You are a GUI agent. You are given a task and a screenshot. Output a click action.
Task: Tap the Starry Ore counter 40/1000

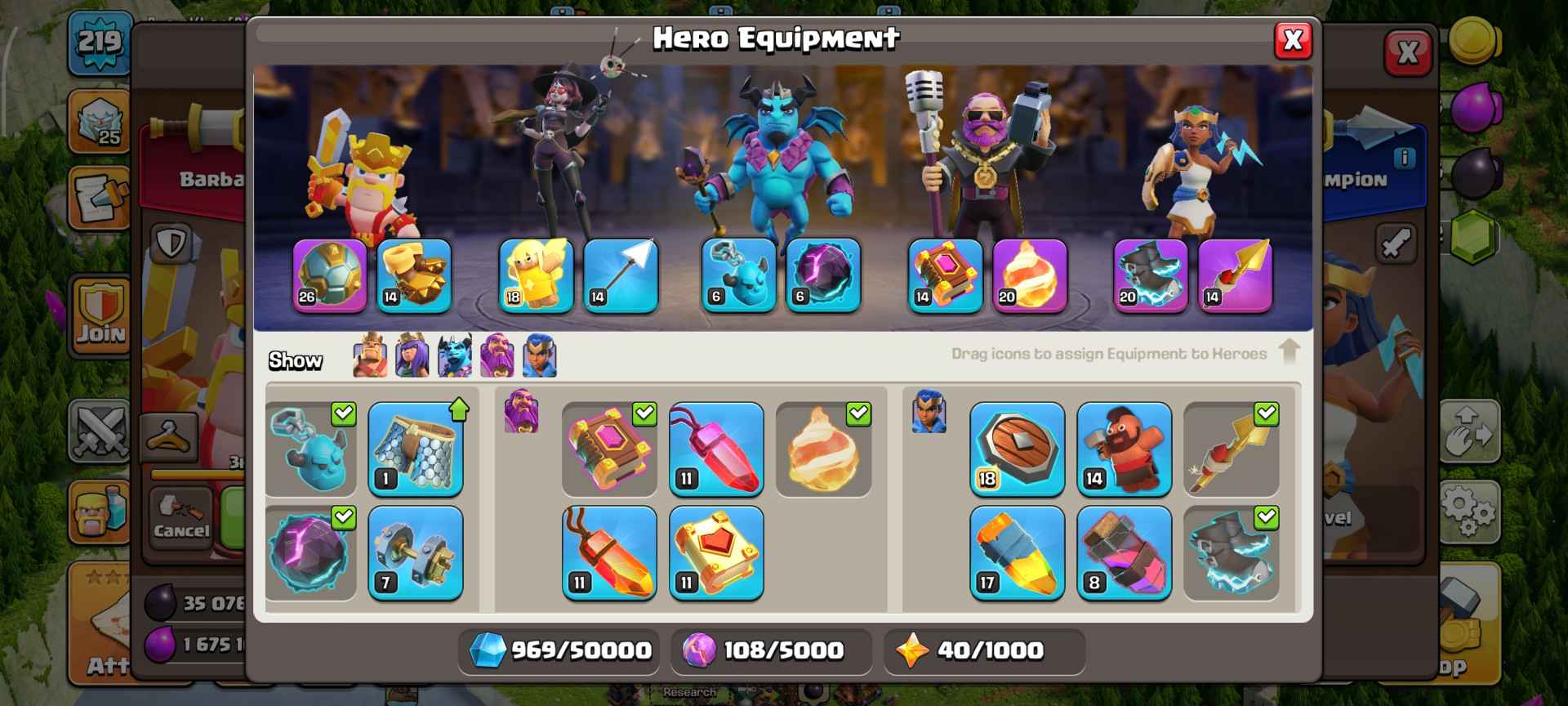point(985,650)
